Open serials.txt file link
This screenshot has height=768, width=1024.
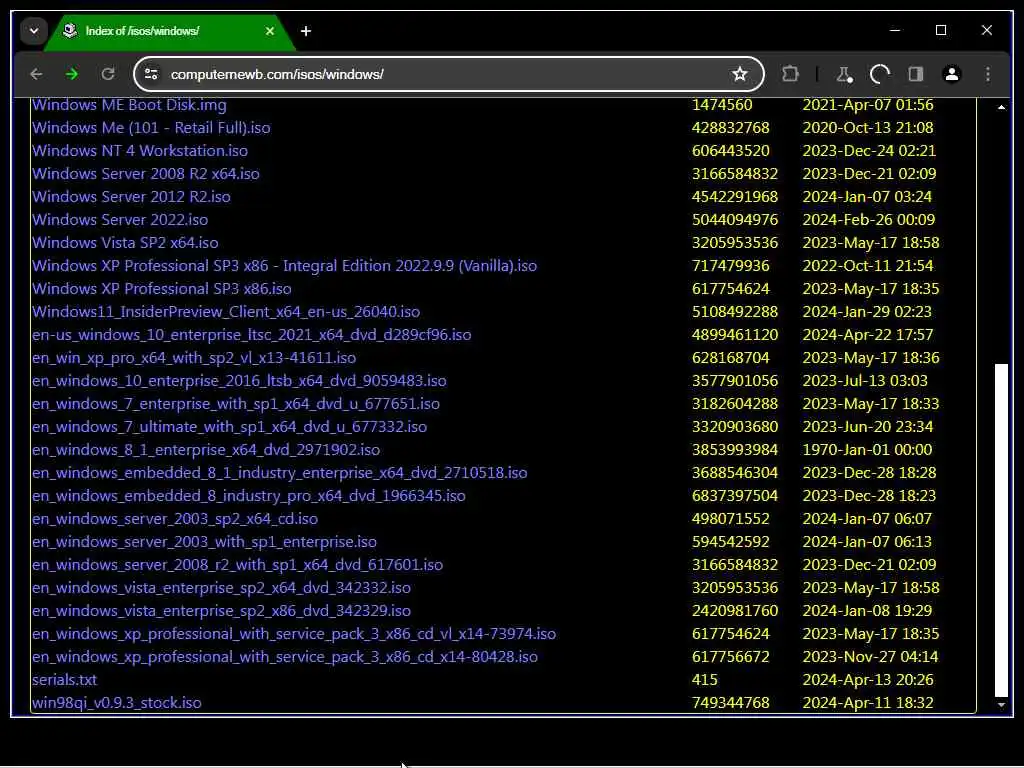pyautogui.click(x=65, y=680)
